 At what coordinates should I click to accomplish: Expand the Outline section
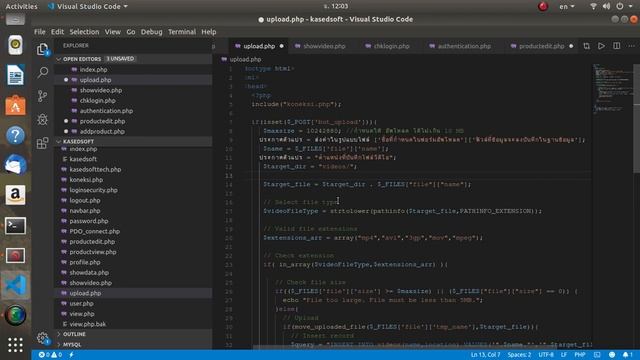133,334
